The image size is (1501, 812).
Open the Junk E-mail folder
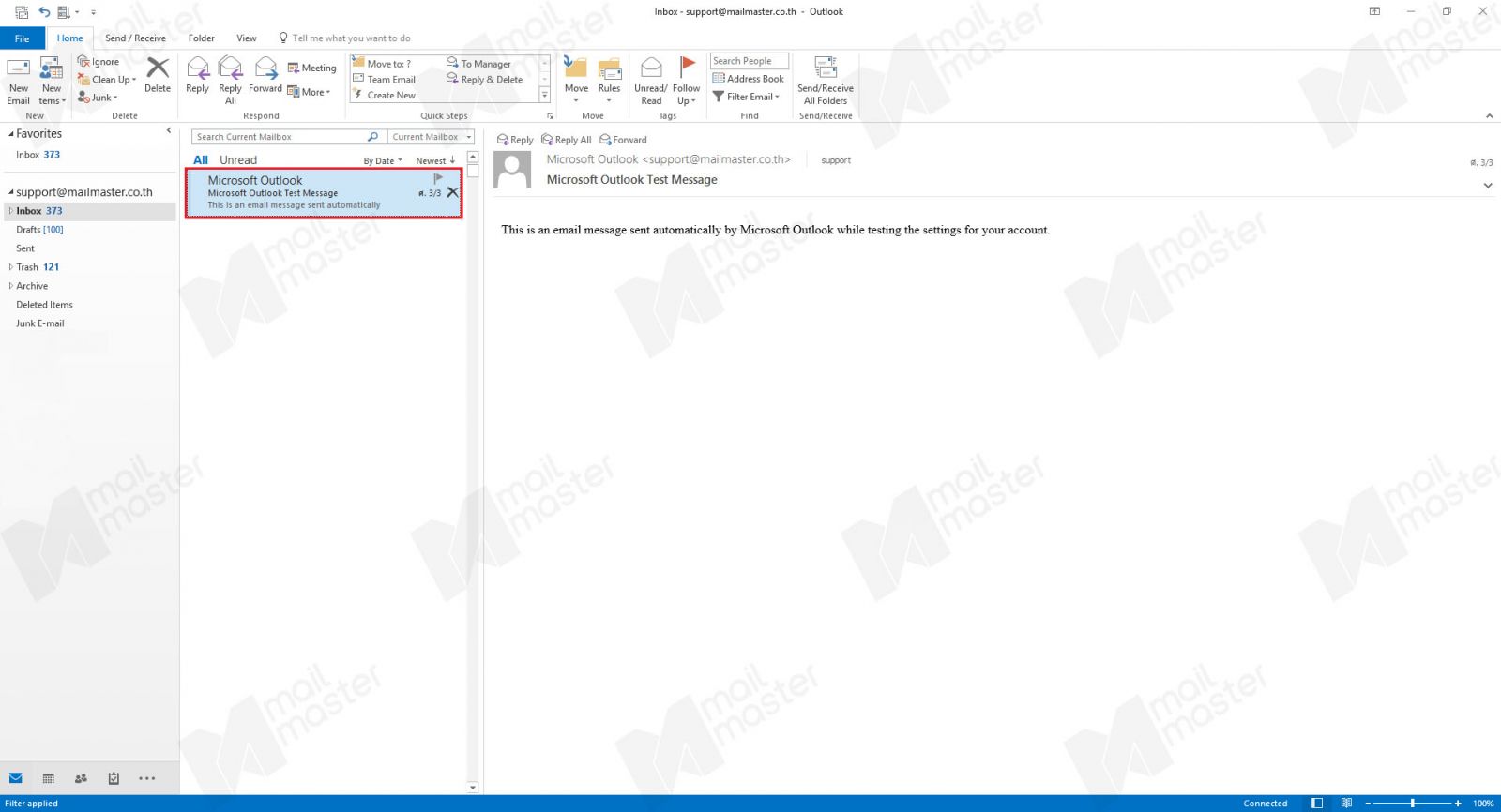(x=40, y=323)
